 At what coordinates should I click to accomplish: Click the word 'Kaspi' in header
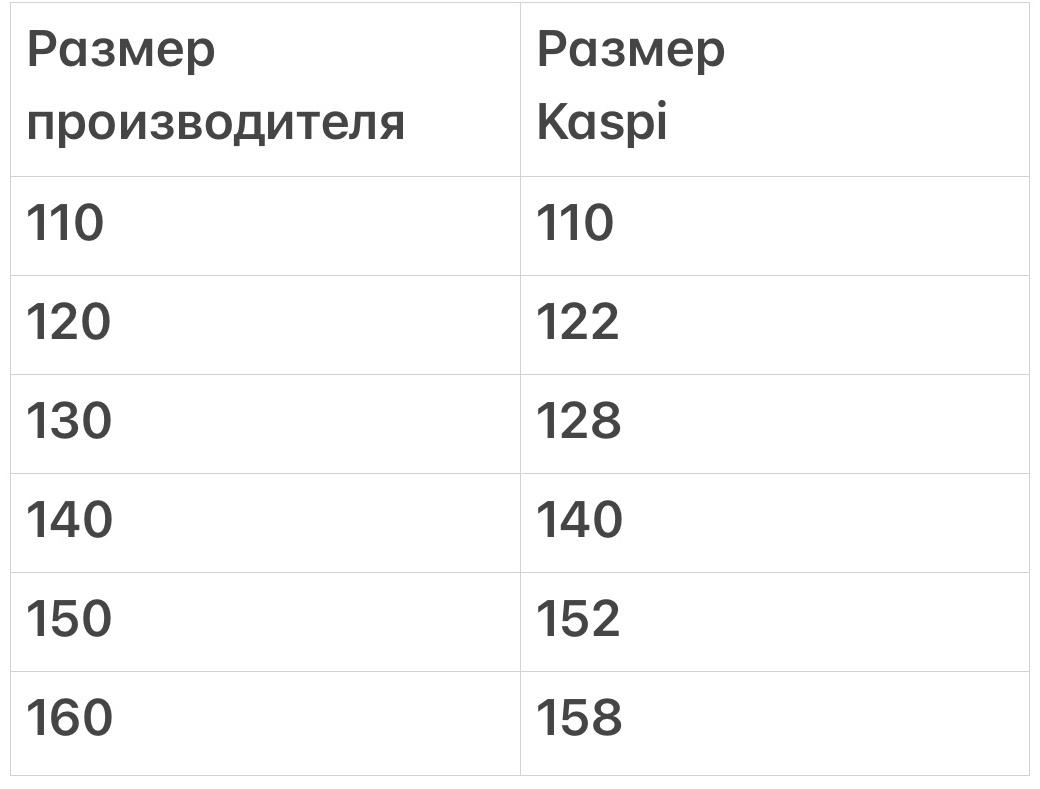tap(602, 122)
